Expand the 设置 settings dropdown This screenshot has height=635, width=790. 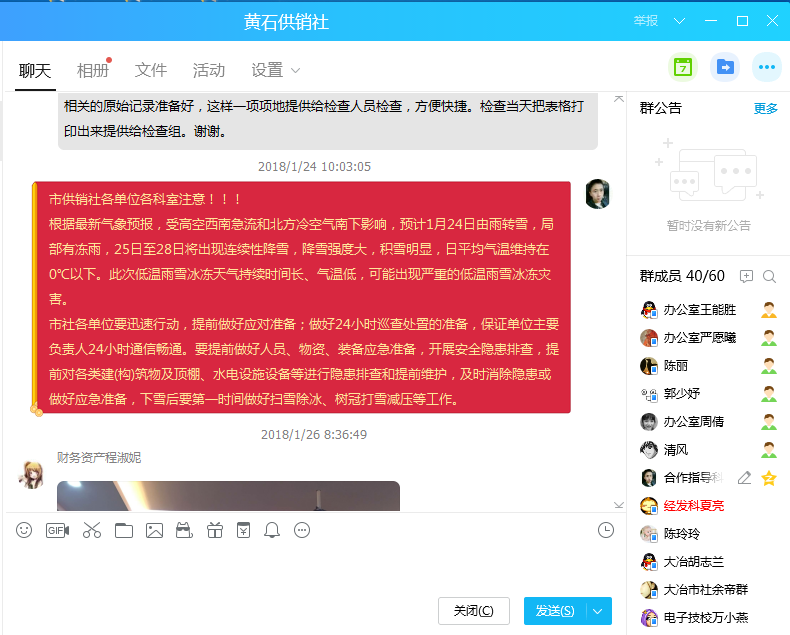pos(275,70)
